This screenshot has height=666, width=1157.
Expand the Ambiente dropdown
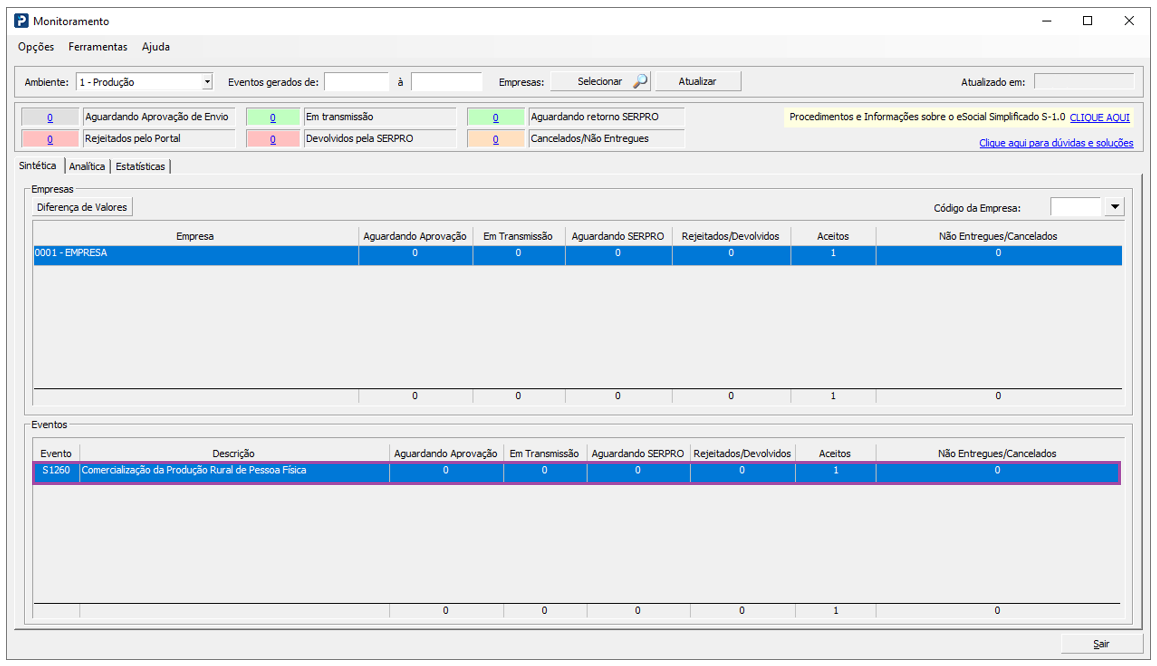[x=207, y=82]
